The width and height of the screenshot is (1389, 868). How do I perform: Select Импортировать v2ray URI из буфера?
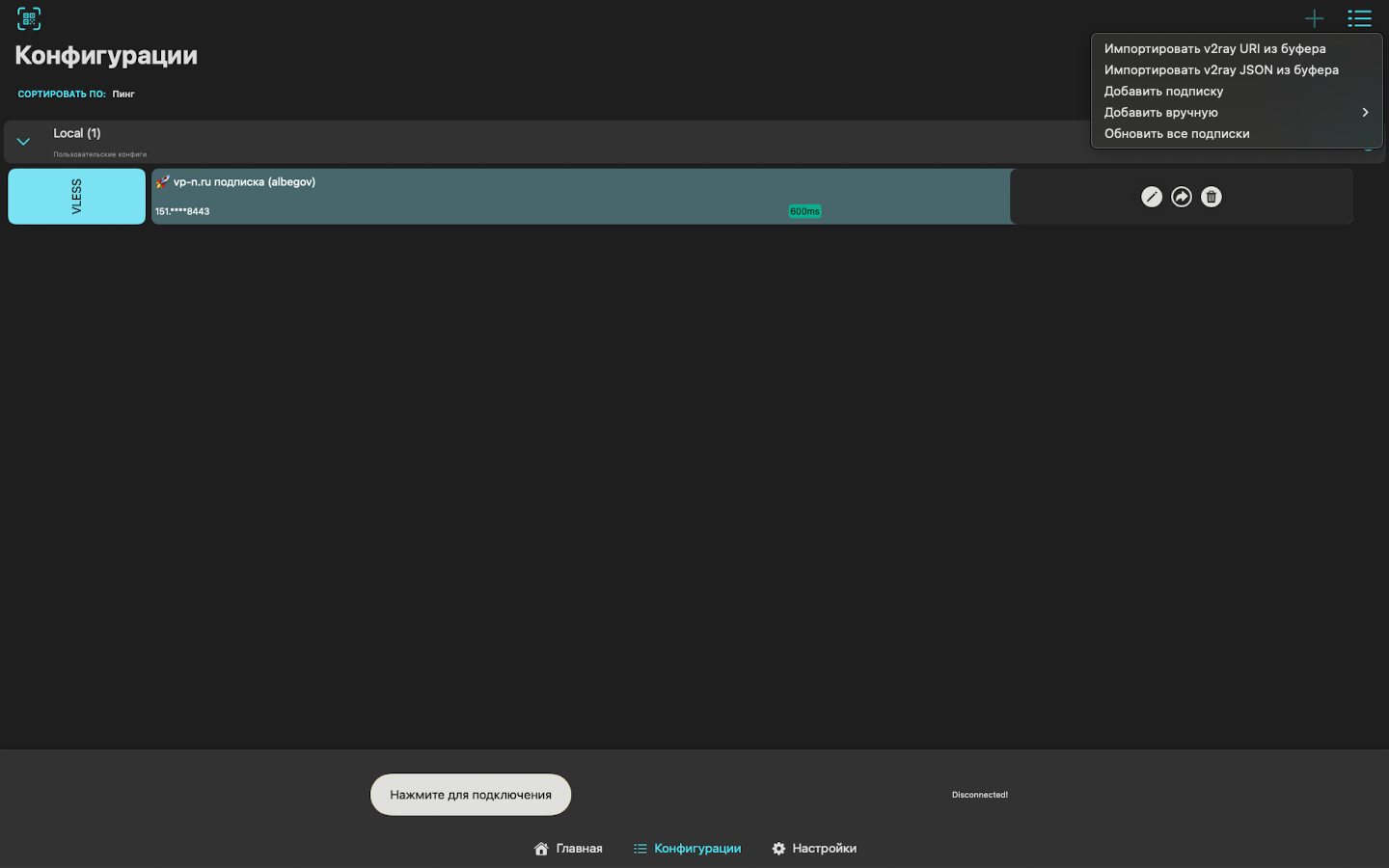[x=1214, y=48]
